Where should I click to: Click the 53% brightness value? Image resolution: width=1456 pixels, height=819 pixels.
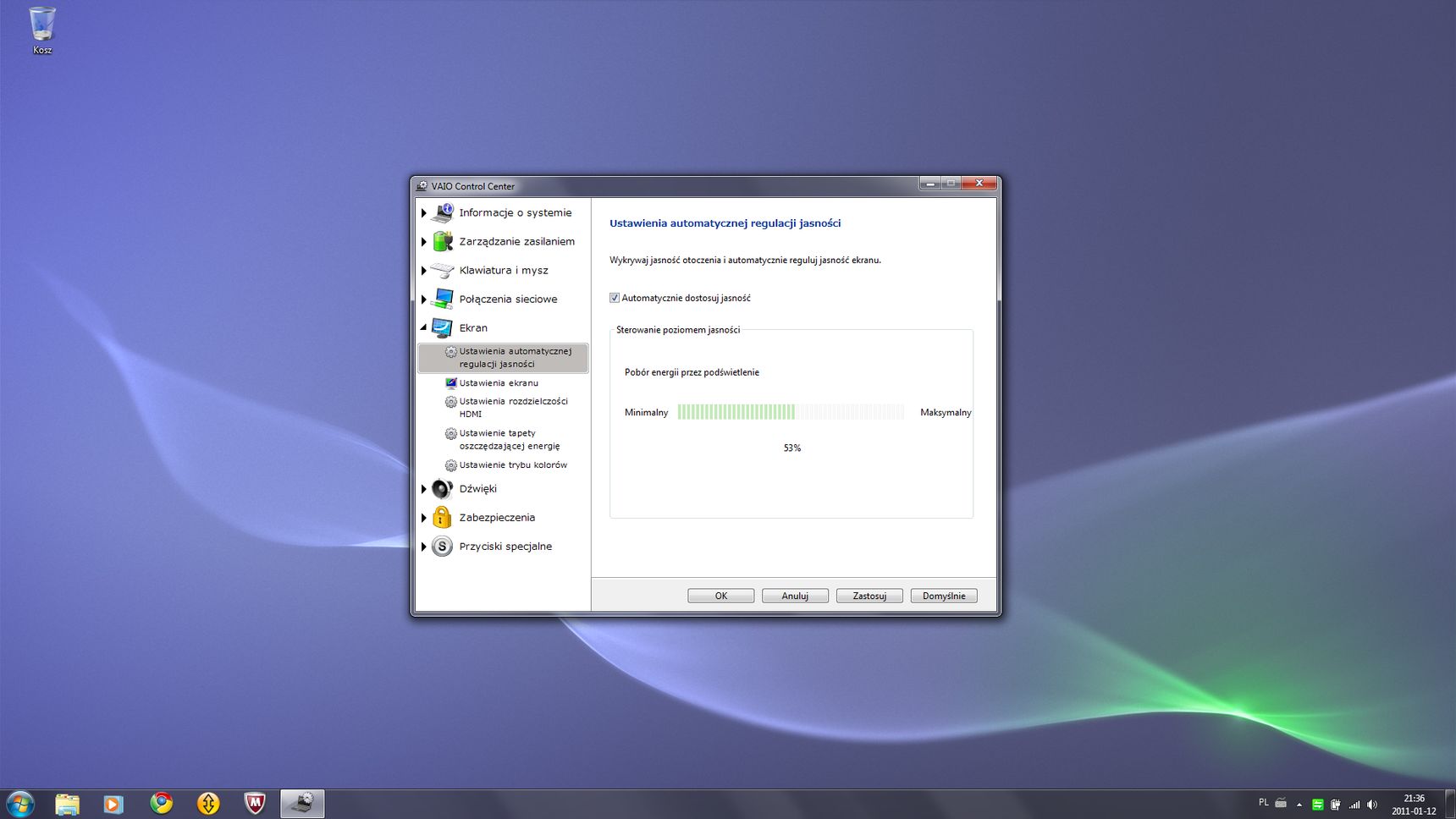[x=792, y=448]
